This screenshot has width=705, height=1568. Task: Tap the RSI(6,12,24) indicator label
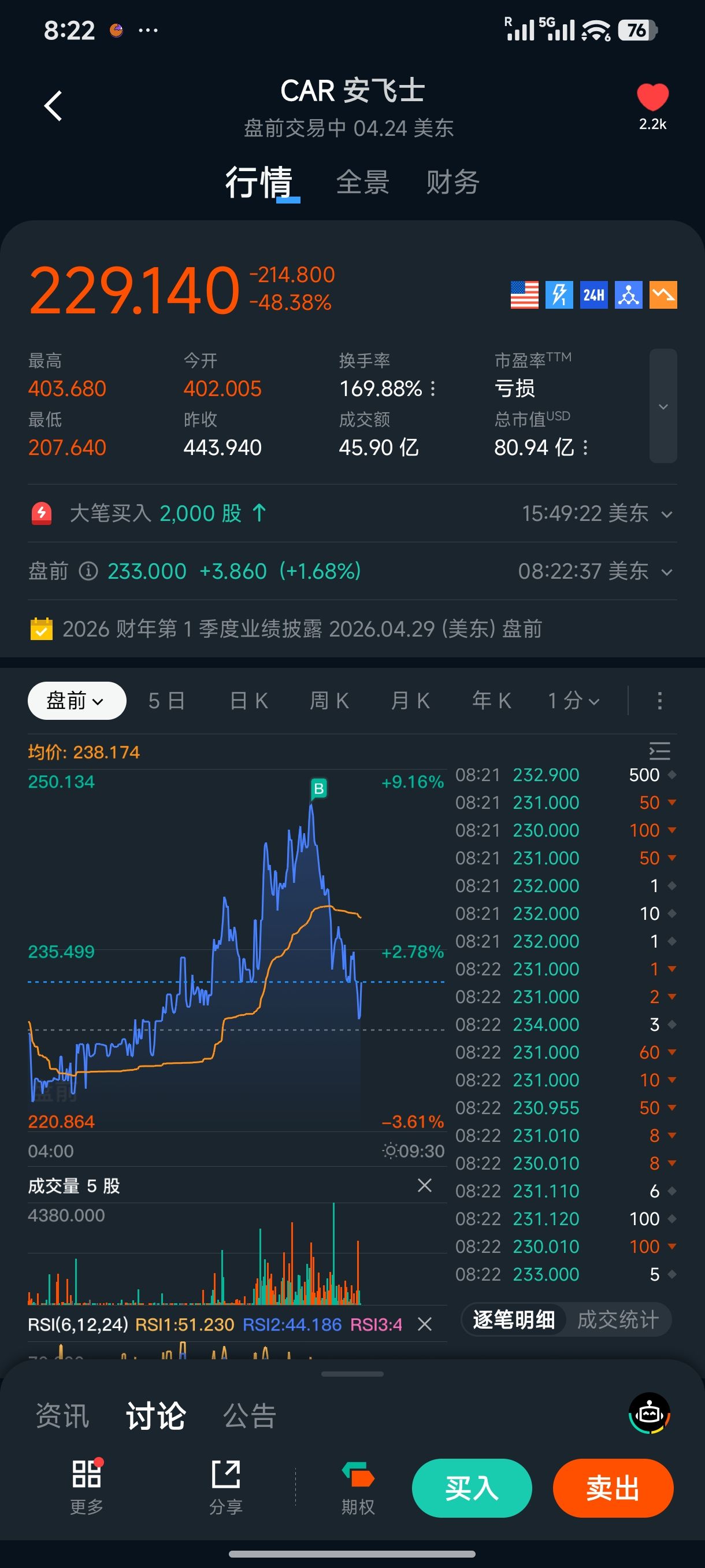click(78, 1324)
